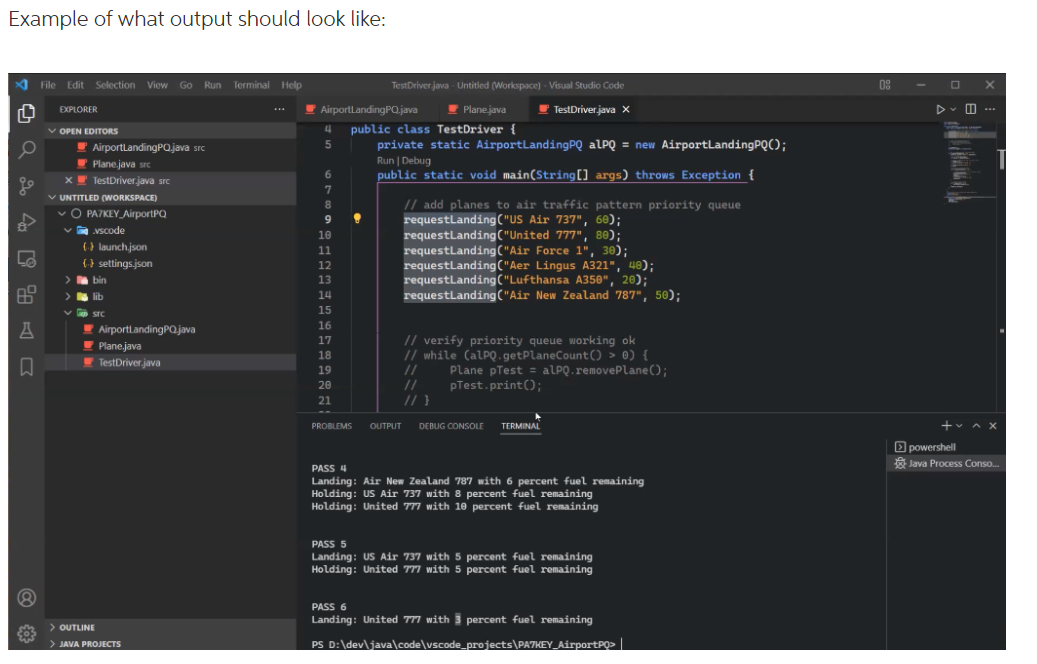Screen dimensions: 1037x664
Task: Open the Go menu
Action: [x=186, y=85]
